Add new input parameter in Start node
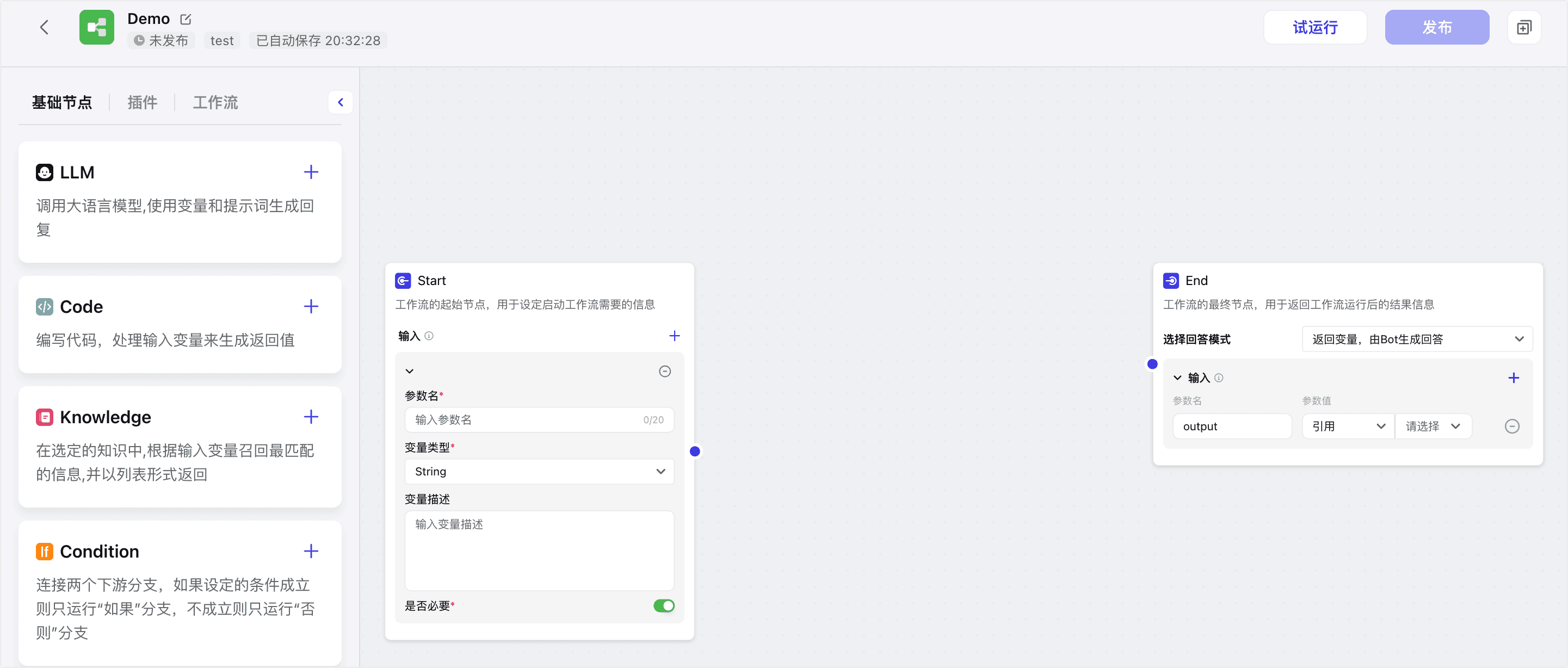 click(674, 336)
